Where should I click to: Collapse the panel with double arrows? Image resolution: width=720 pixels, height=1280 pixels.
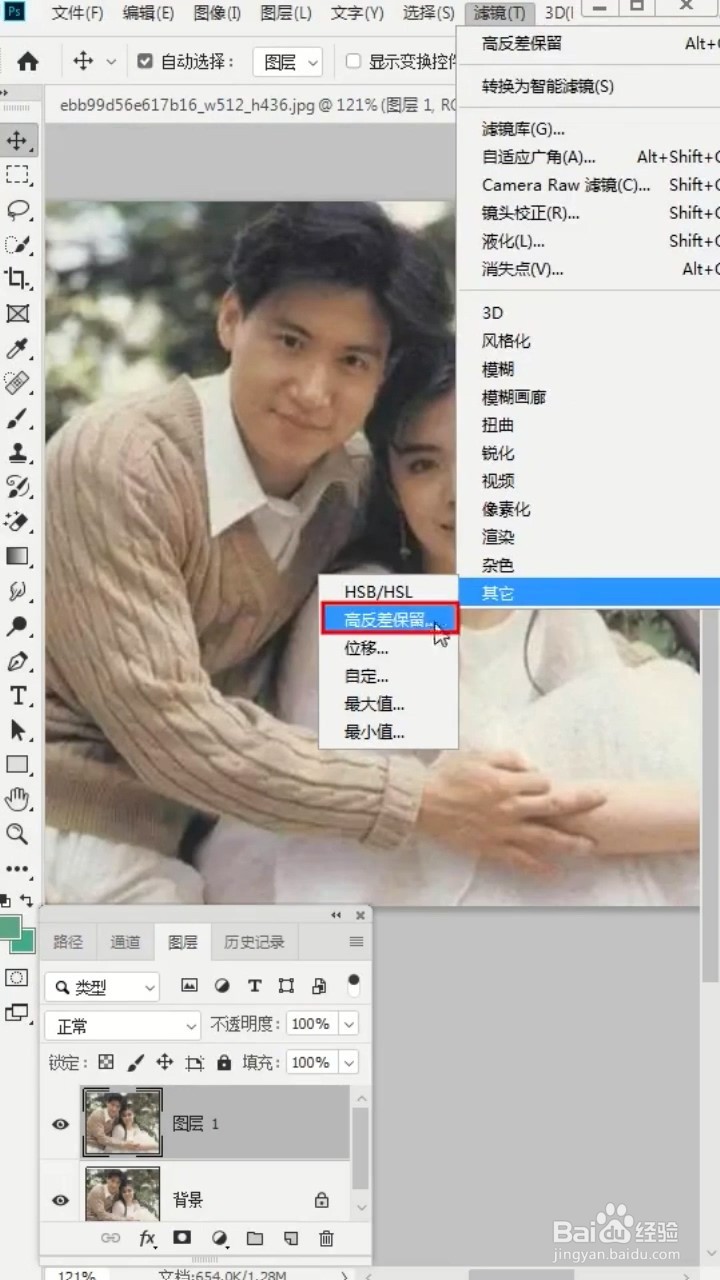pos(337,915)
